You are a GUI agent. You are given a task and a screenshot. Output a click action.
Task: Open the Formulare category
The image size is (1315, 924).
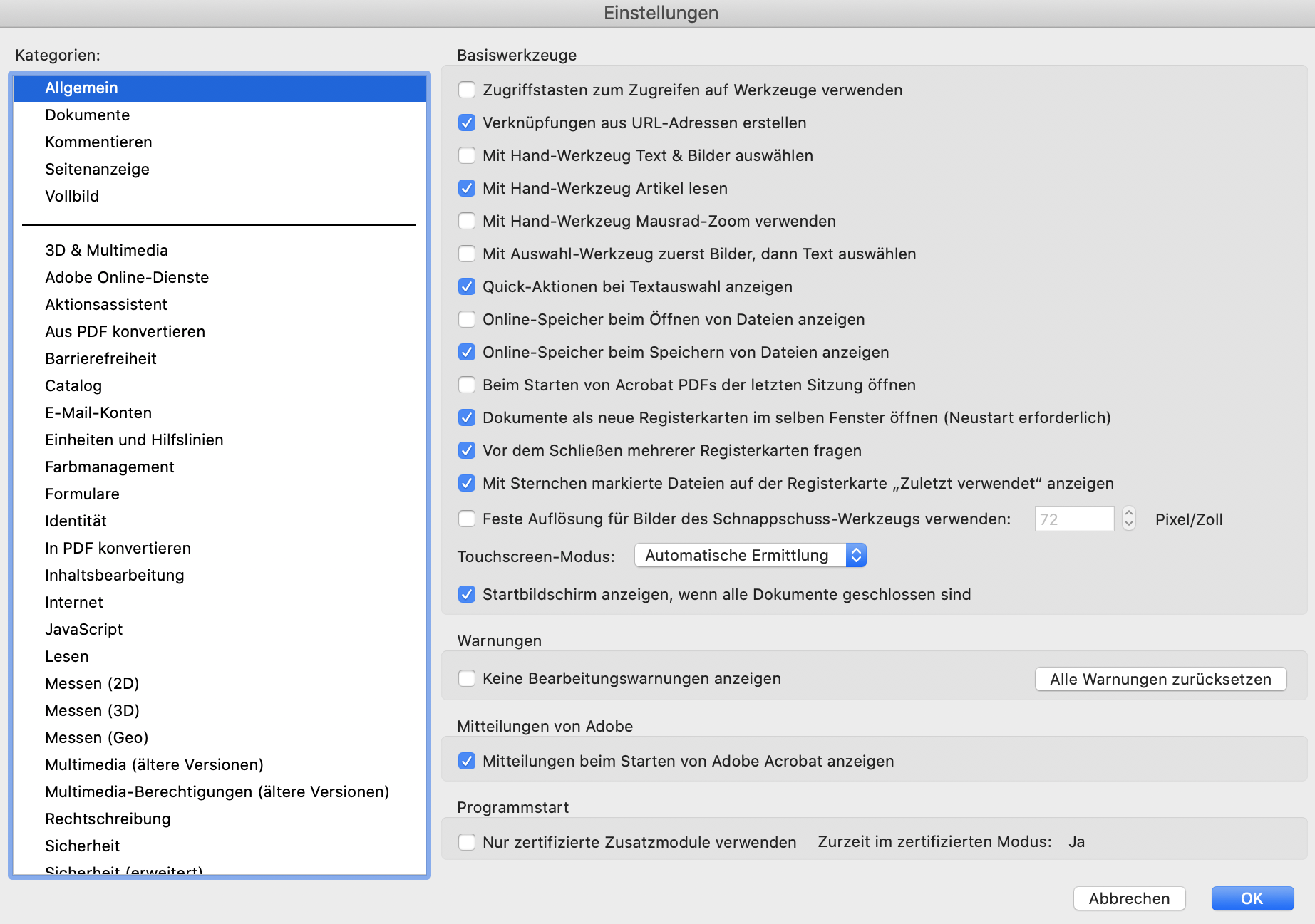(220, 494)
